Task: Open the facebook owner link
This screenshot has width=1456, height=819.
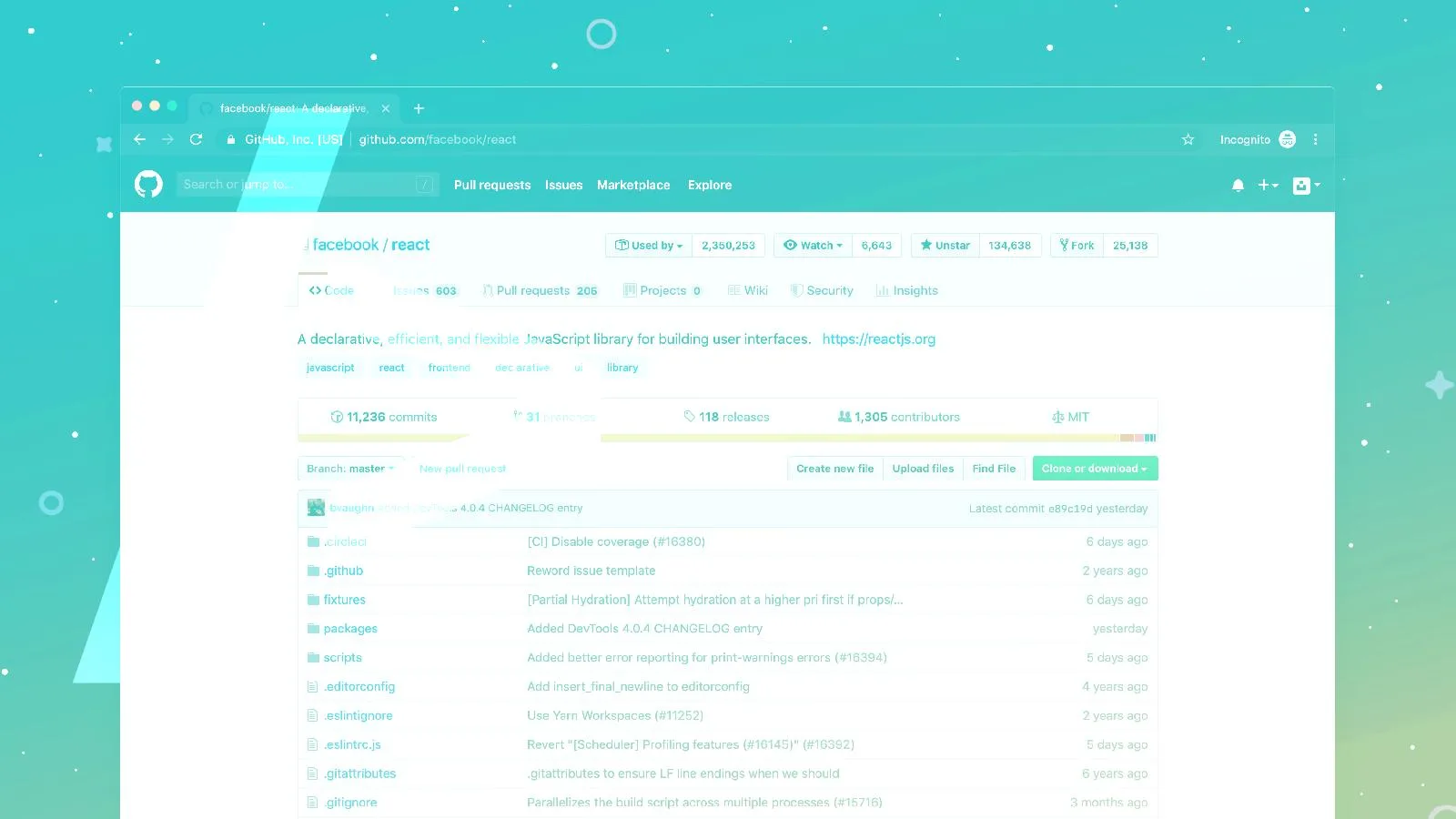Action: [346, 245]
